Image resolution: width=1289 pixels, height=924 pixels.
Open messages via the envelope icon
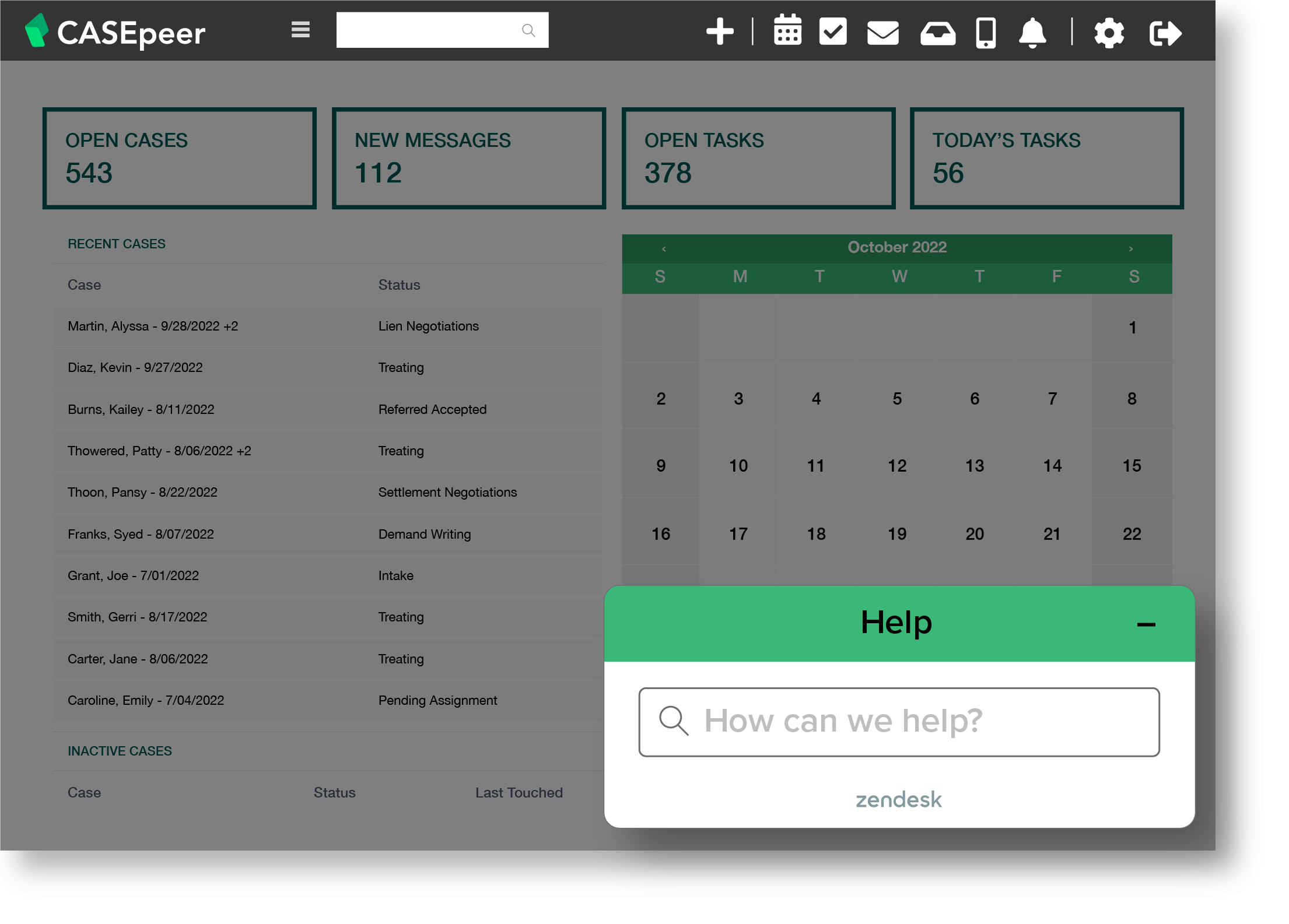tap(882, 33)
